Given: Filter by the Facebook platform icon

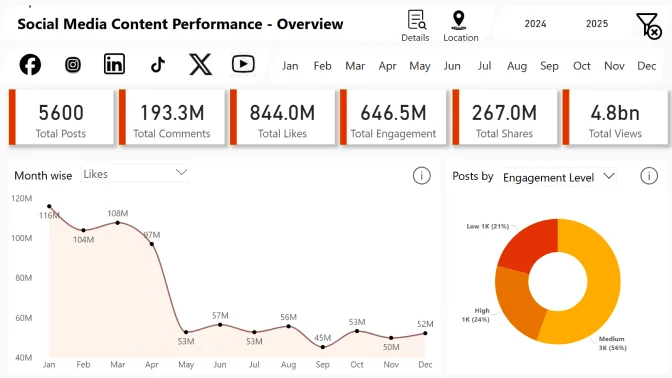Looking at the screenshot, I should click(x=30, y=65).
